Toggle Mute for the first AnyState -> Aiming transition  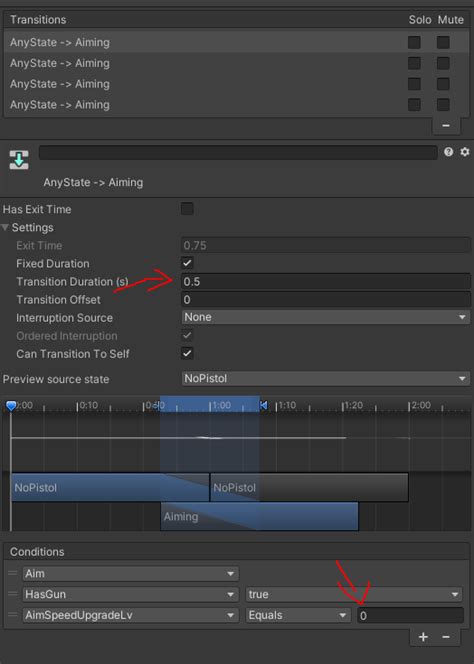[443, 42]
